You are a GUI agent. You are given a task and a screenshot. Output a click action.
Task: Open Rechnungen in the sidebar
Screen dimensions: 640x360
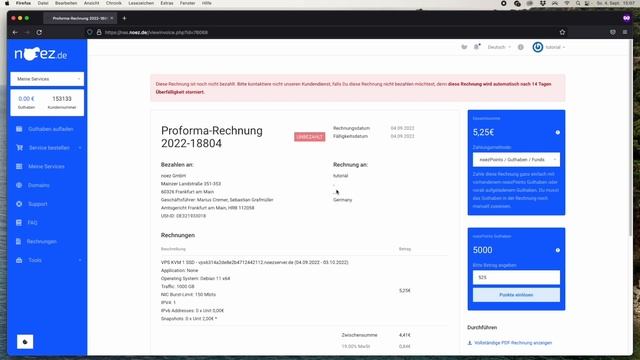(x=42, y=242)
